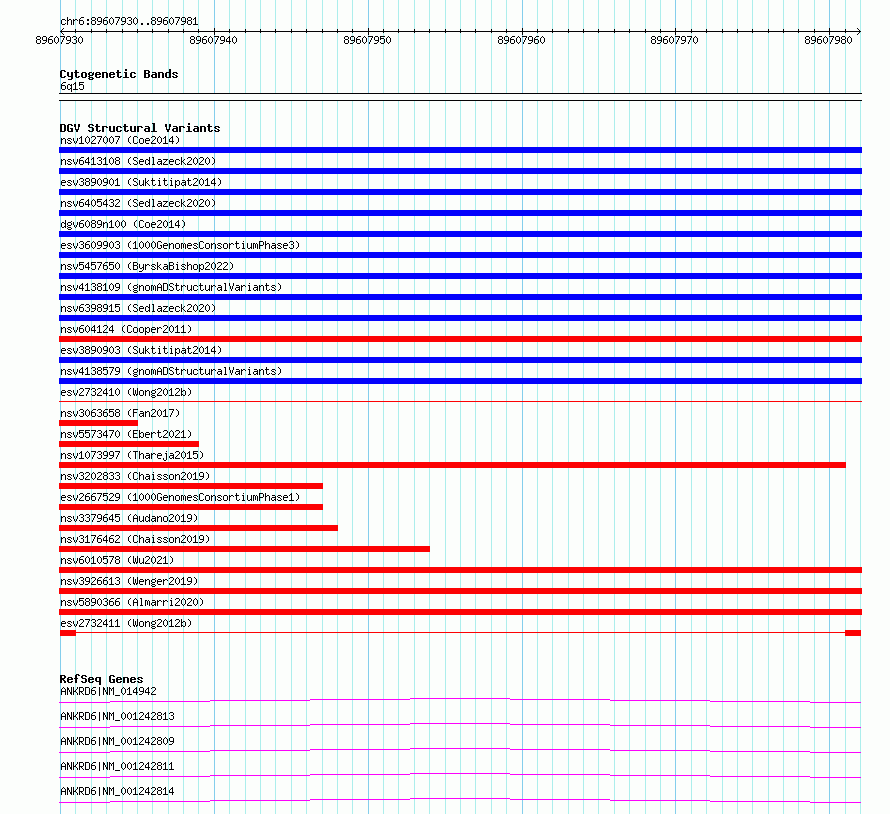Click the RefSeq Genes track title
The width and height of the screenshot is (890, 814).
pyautogui.click(x=102, y=679)
